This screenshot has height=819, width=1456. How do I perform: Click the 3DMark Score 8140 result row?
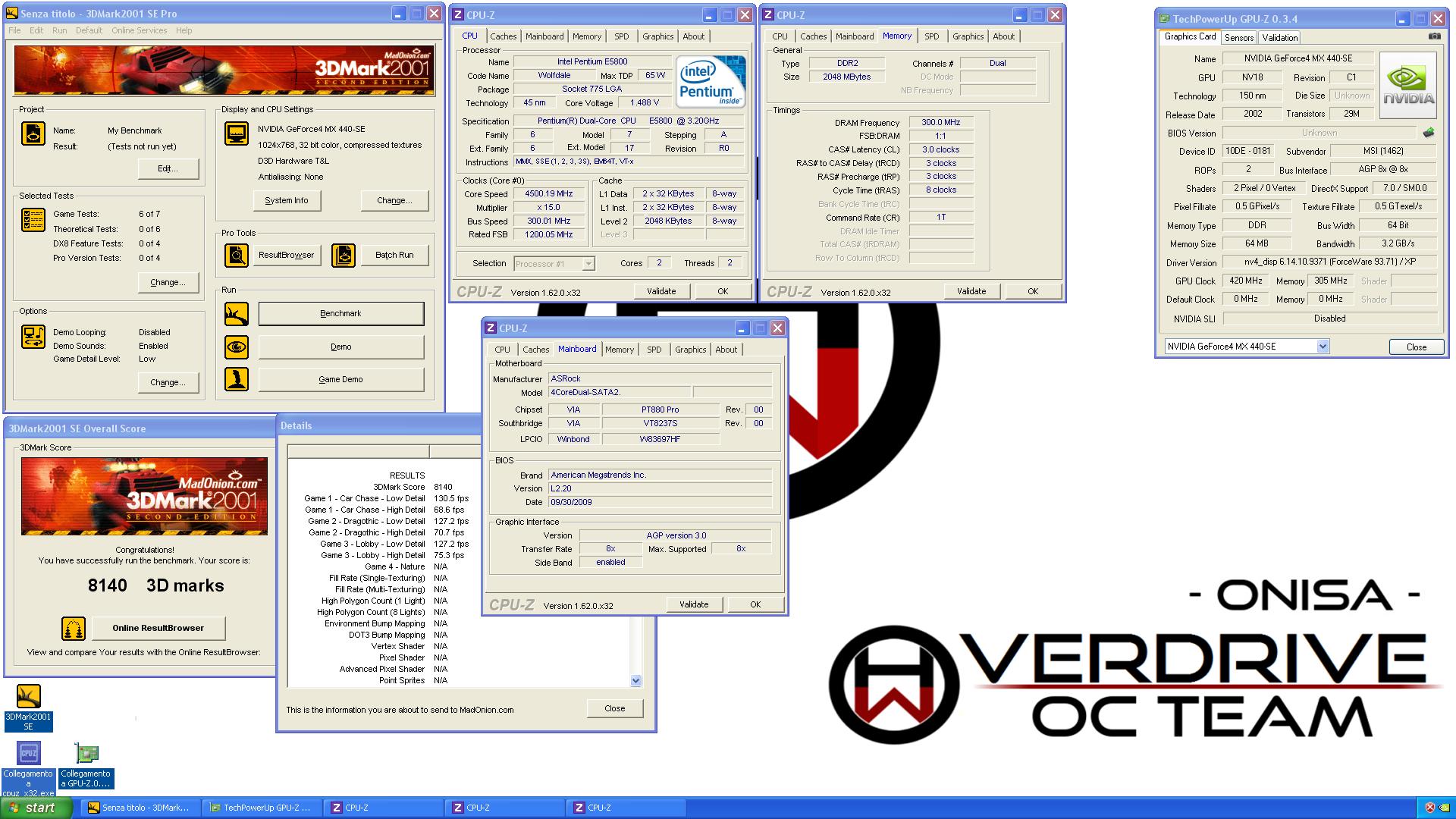click(x=413, y=488)
